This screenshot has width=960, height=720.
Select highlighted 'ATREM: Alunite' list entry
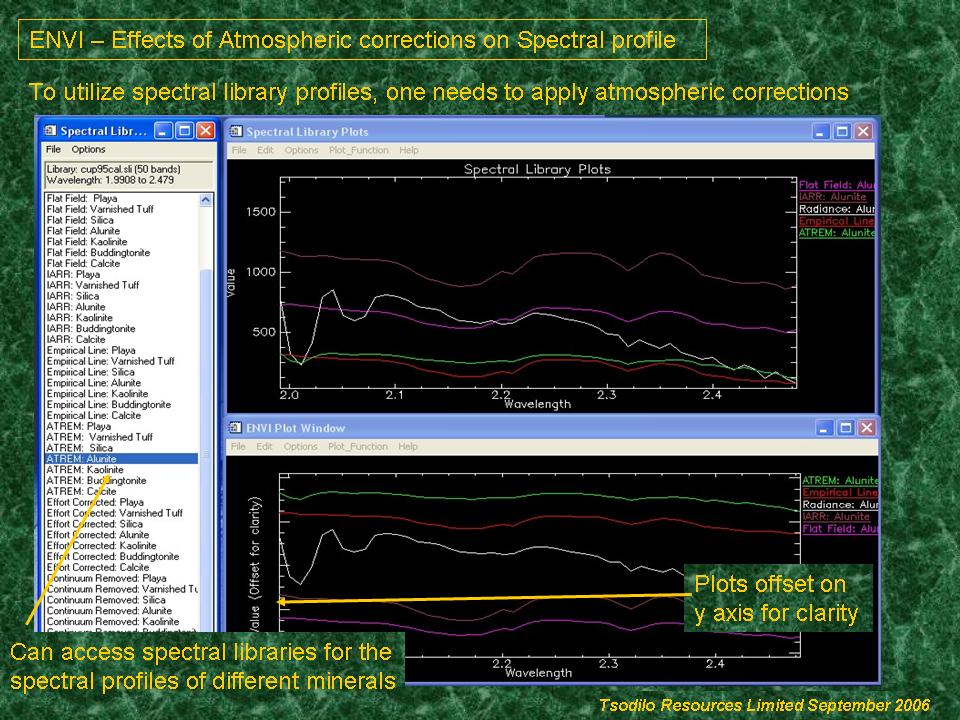click(122, 459)
